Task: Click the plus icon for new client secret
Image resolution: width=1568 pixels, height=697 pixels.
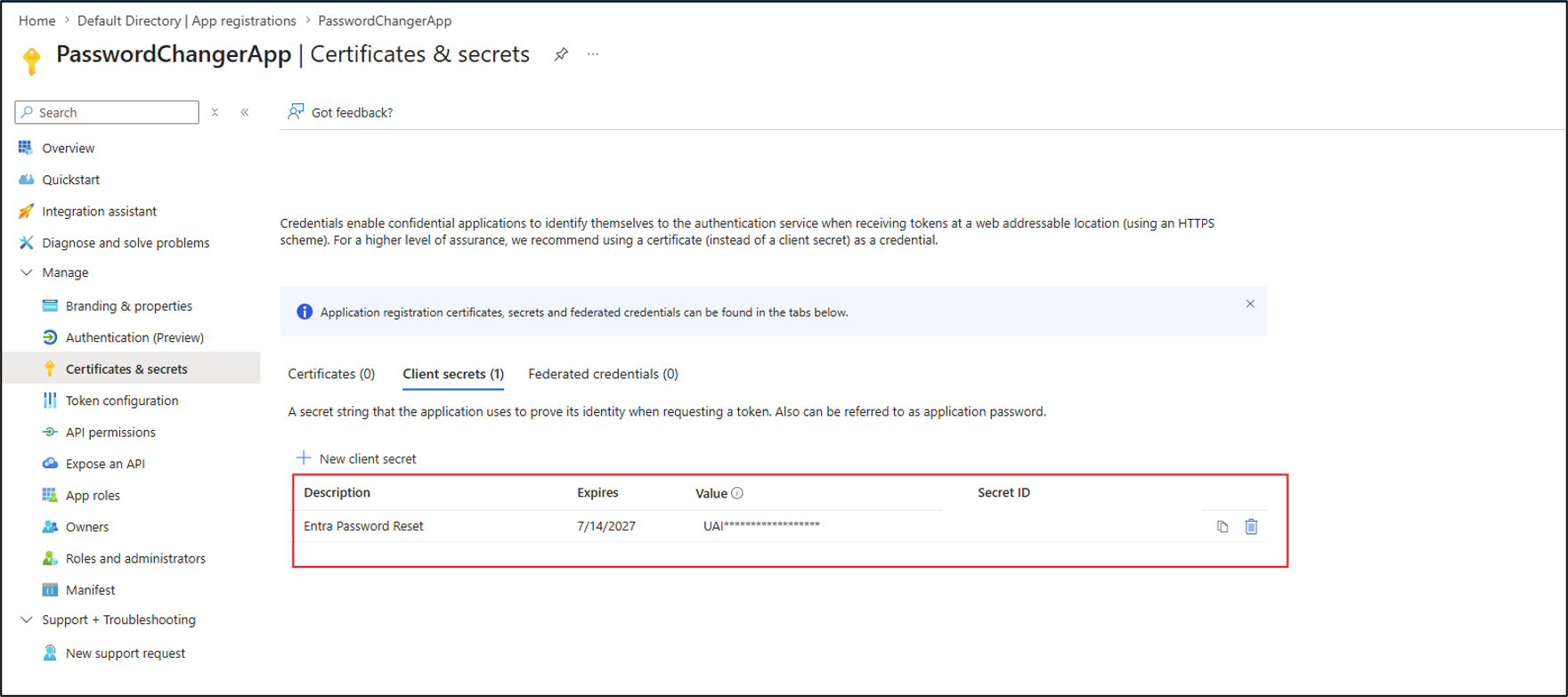Action: point(304,458)
